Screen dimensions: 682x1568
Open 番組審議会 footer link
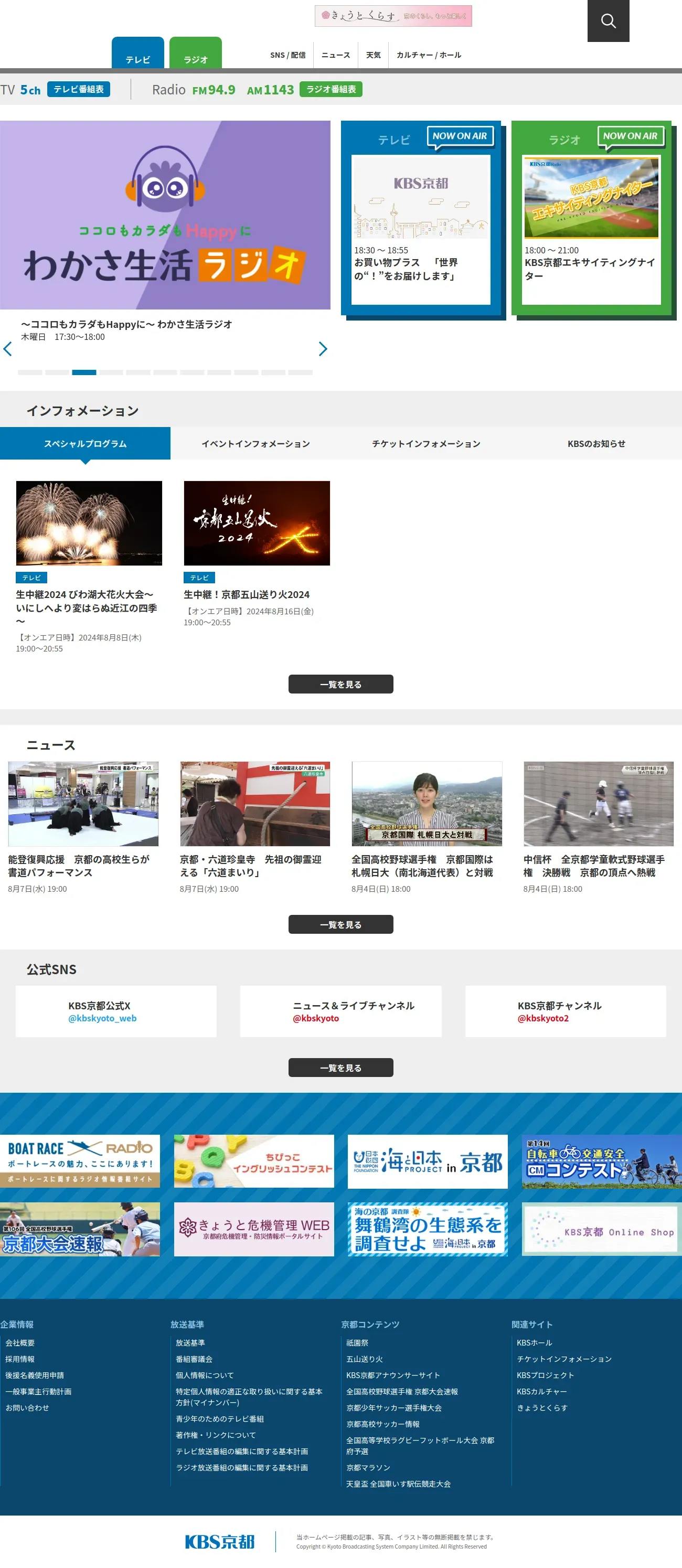194,1359
